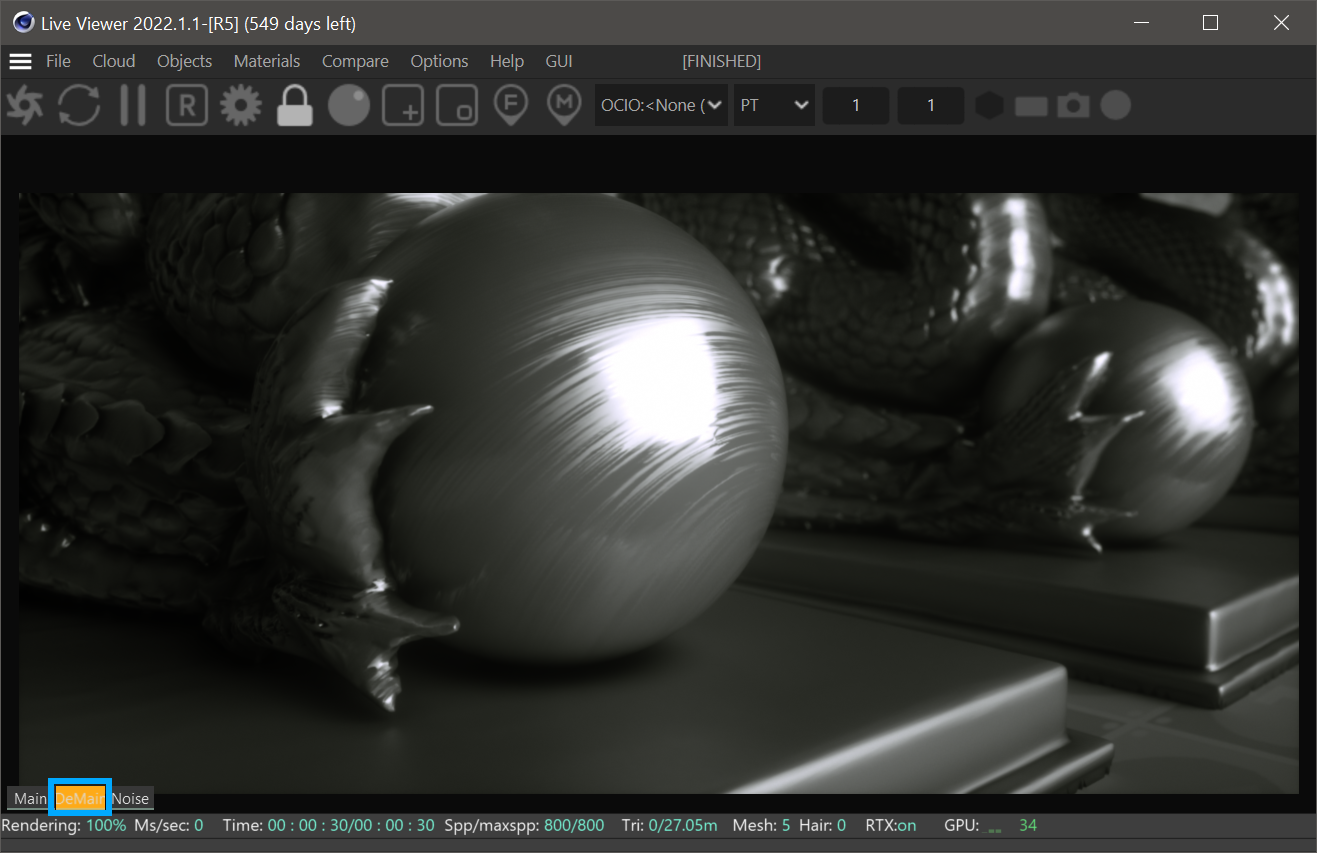The image size is (1317, 853).
Task: Click the R reset render icon
Action: pos(186,105)
